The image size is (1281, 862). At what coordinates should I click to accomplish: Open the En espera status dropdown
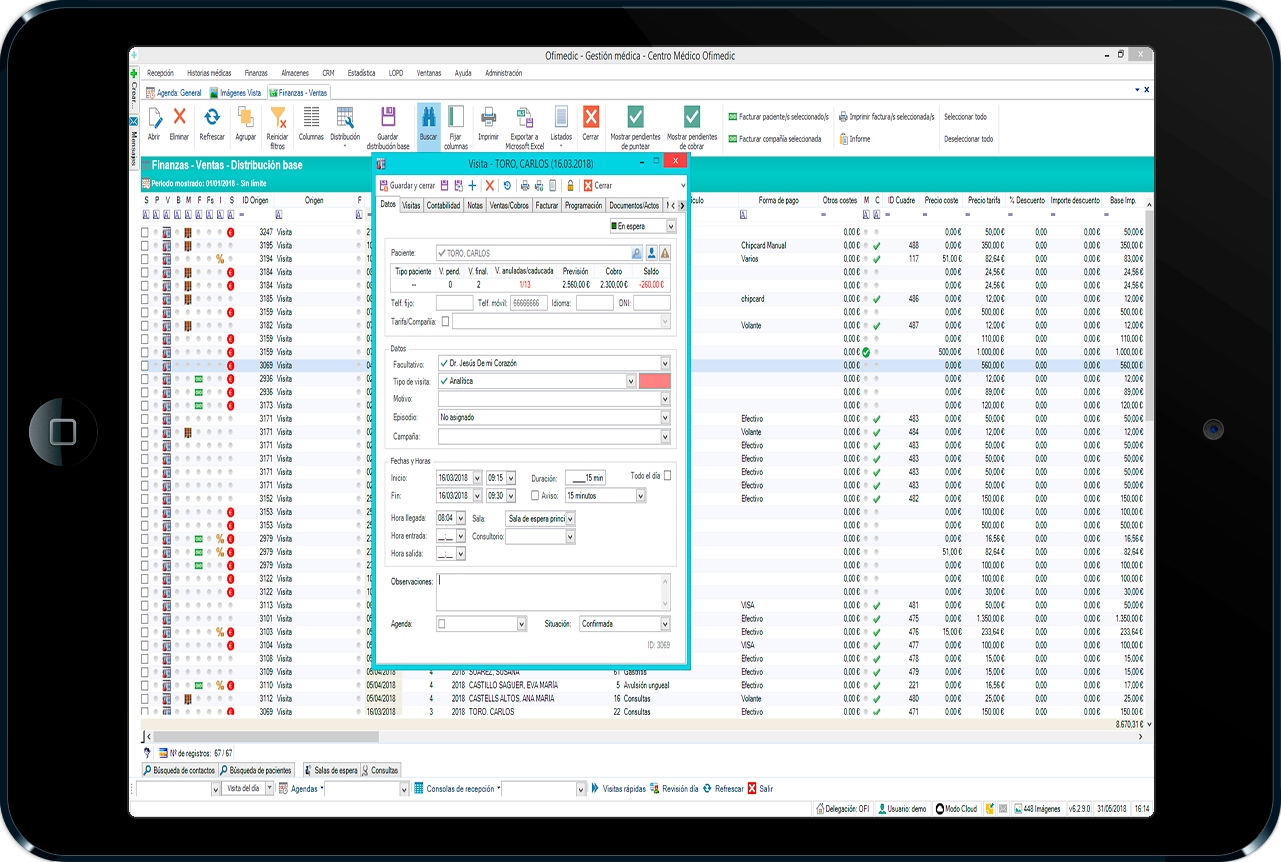click(x=670, y=227)
